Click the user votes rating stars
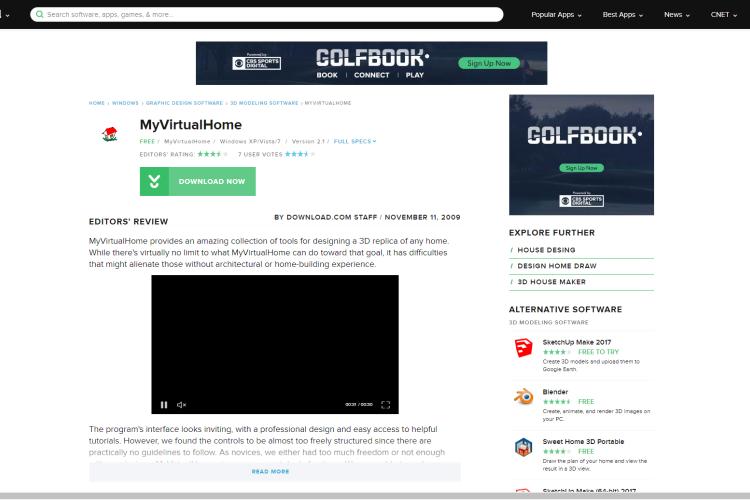750x500 pixels. [x=300, y=154]
